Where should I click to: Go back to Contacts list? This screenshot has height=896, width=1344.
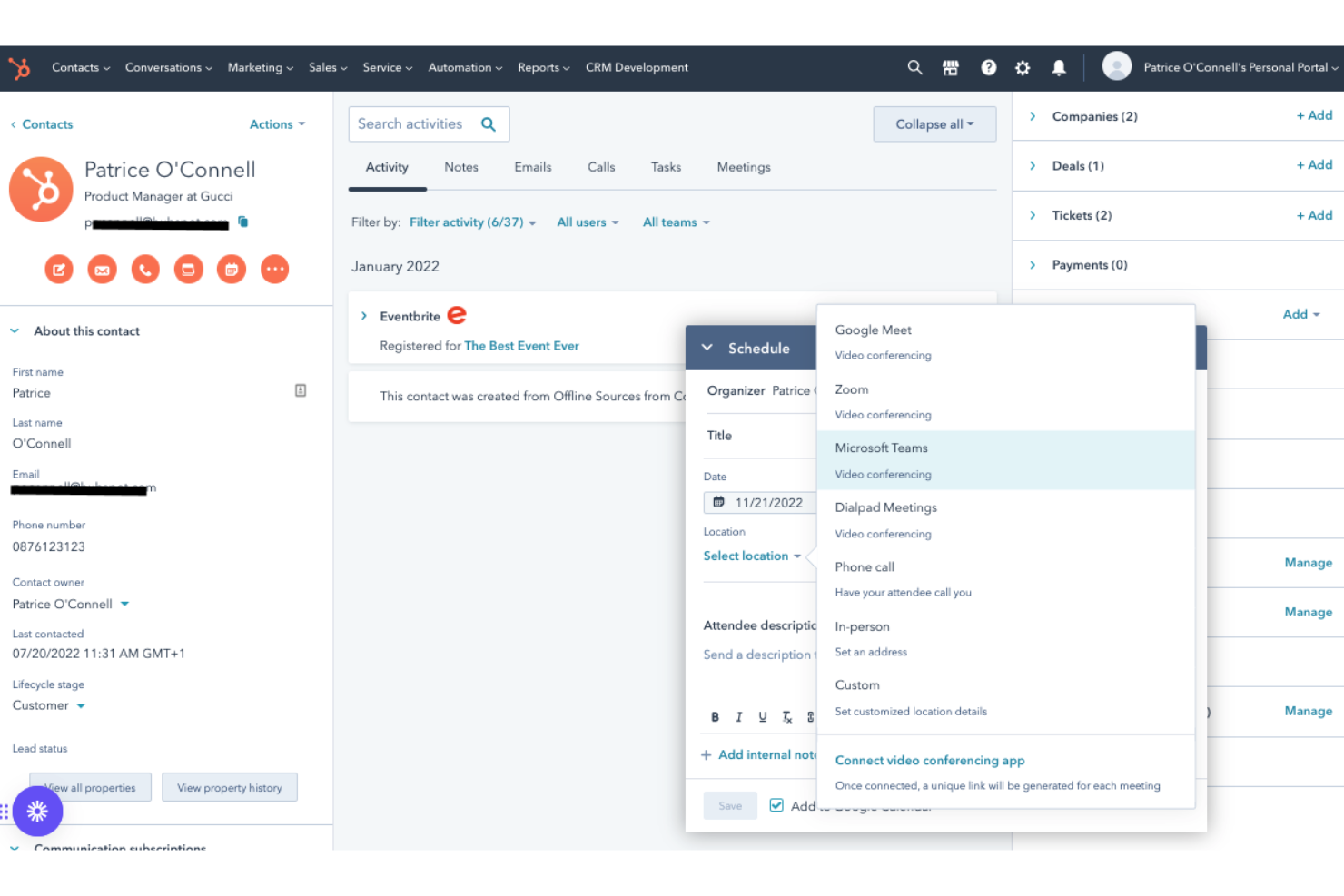[x=42, y=124]
